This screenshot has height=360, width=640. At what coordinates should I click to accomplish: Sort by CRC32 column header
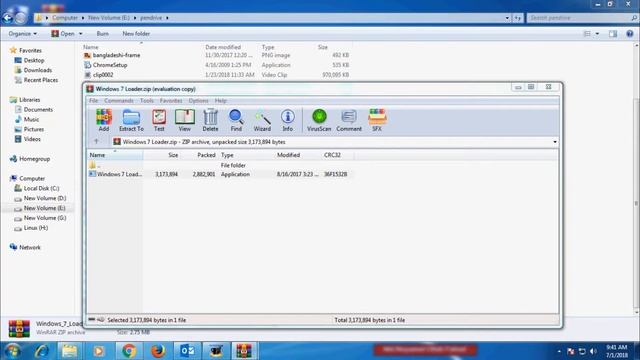point(338,155)
